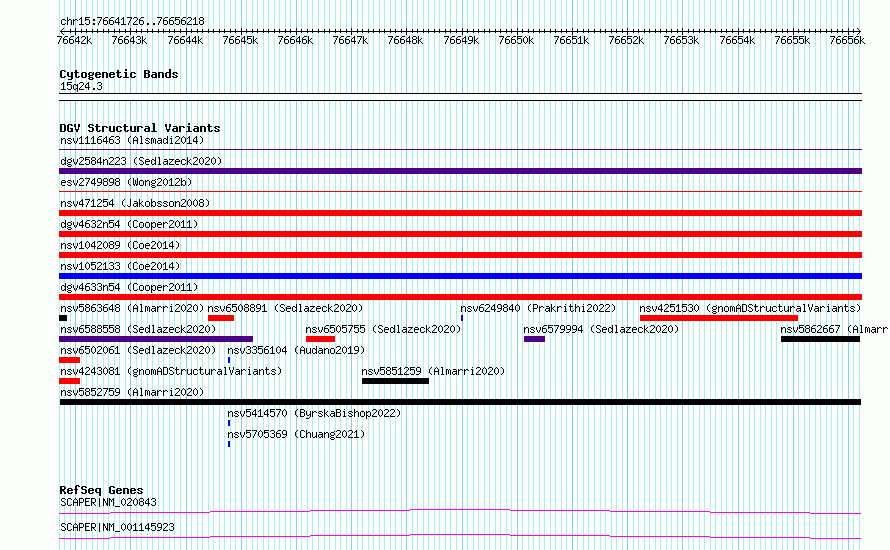Viewport: 890px width, 550px height.
Task: Click the nsv6508891 (Sedlazeck2020) red segment
Action: click(x=221, y=318)
